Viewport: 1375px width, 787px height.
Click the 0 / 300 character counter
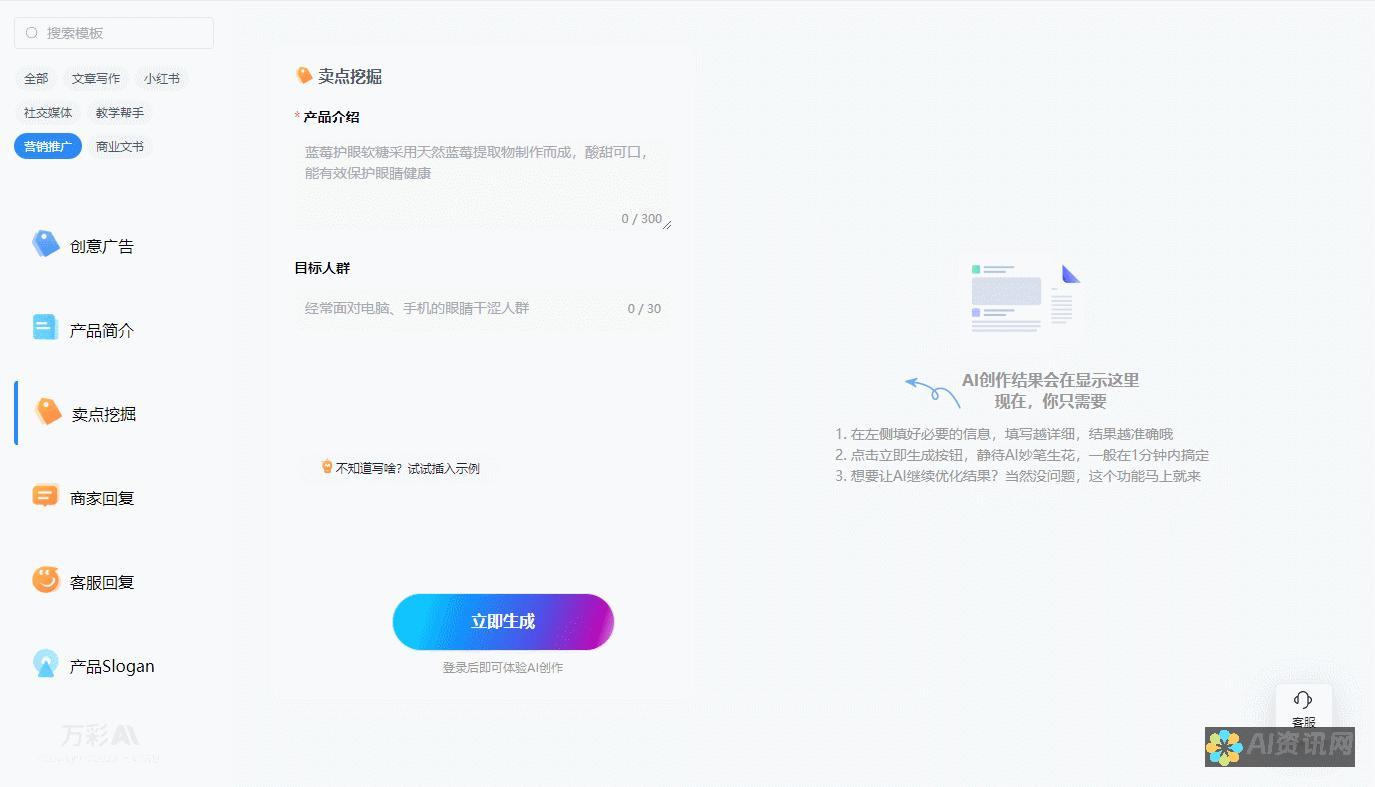(642, 218)
